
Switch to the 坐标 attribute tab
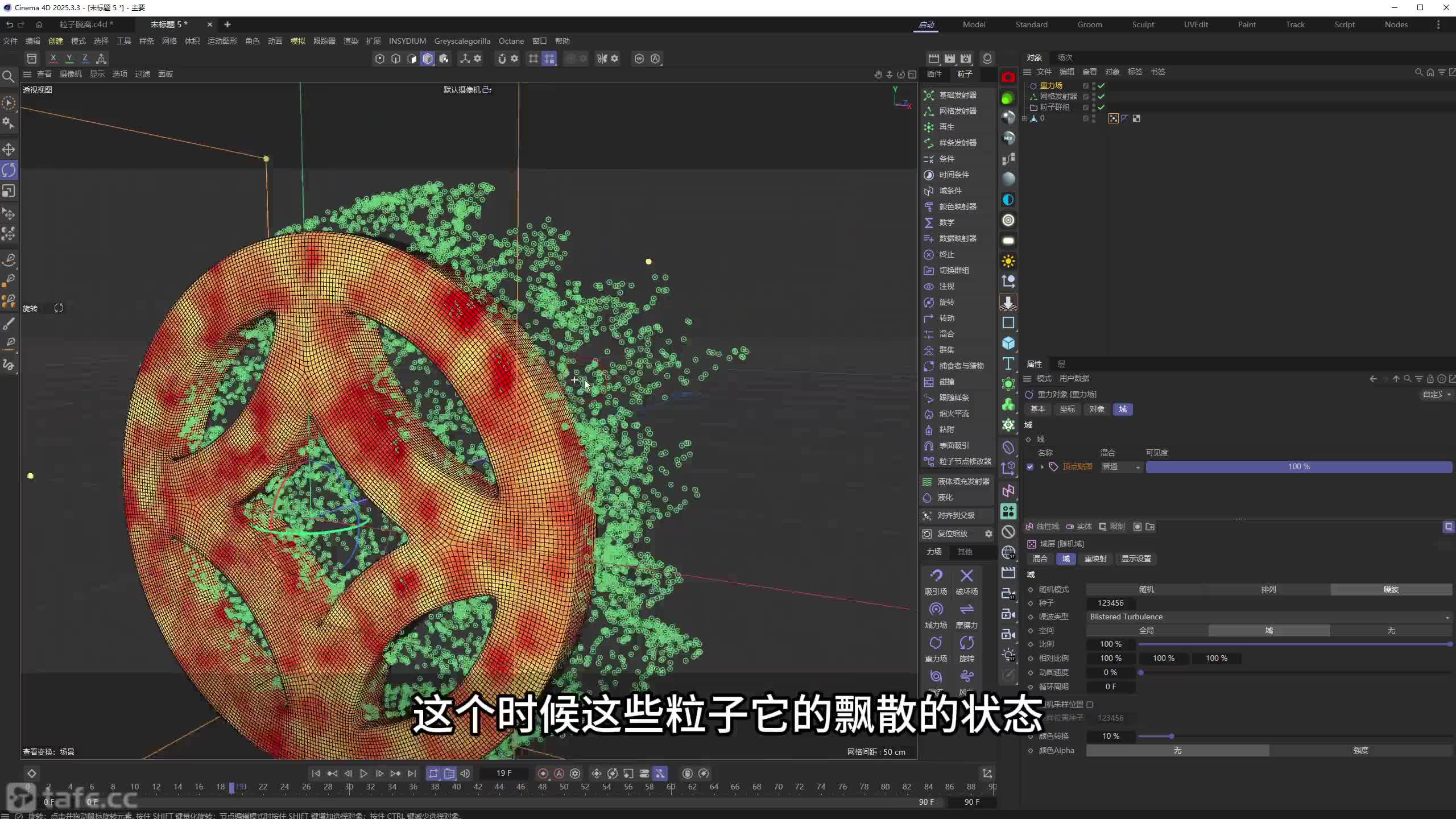1067,409
